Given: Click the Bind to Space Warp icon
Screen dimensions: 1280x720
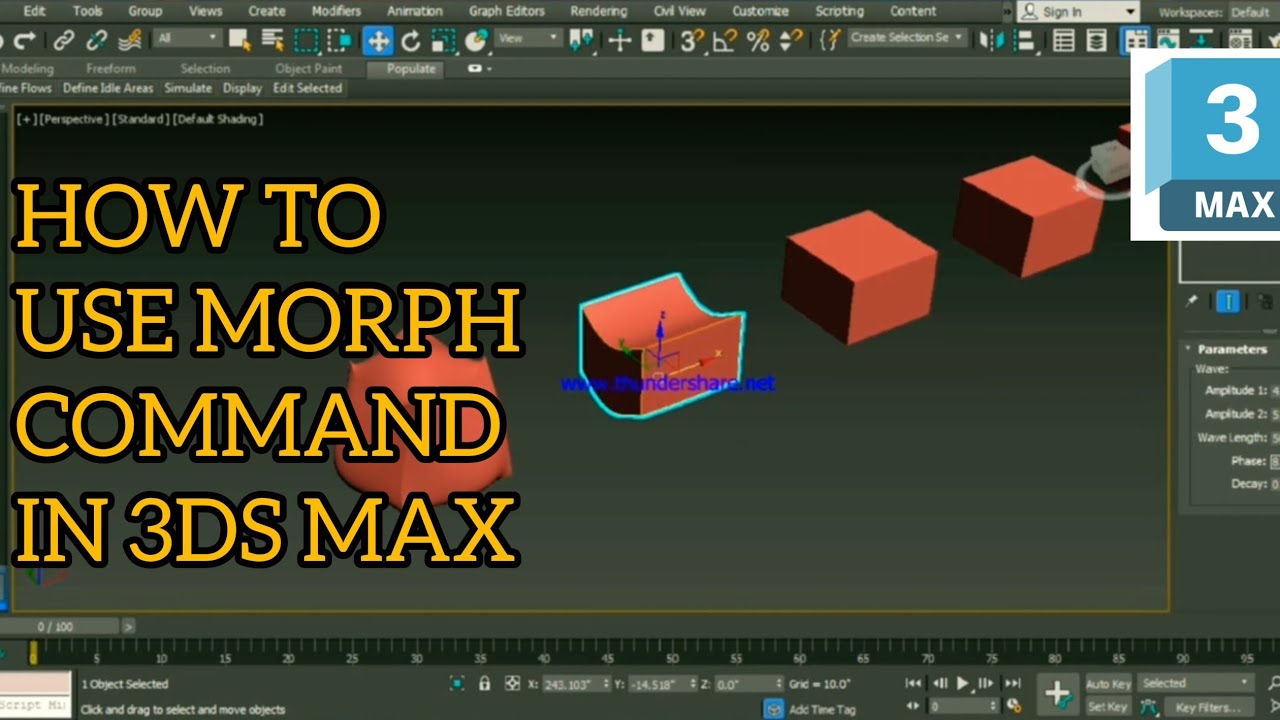Looking at the screenshot, I should [x=129, y=41].
